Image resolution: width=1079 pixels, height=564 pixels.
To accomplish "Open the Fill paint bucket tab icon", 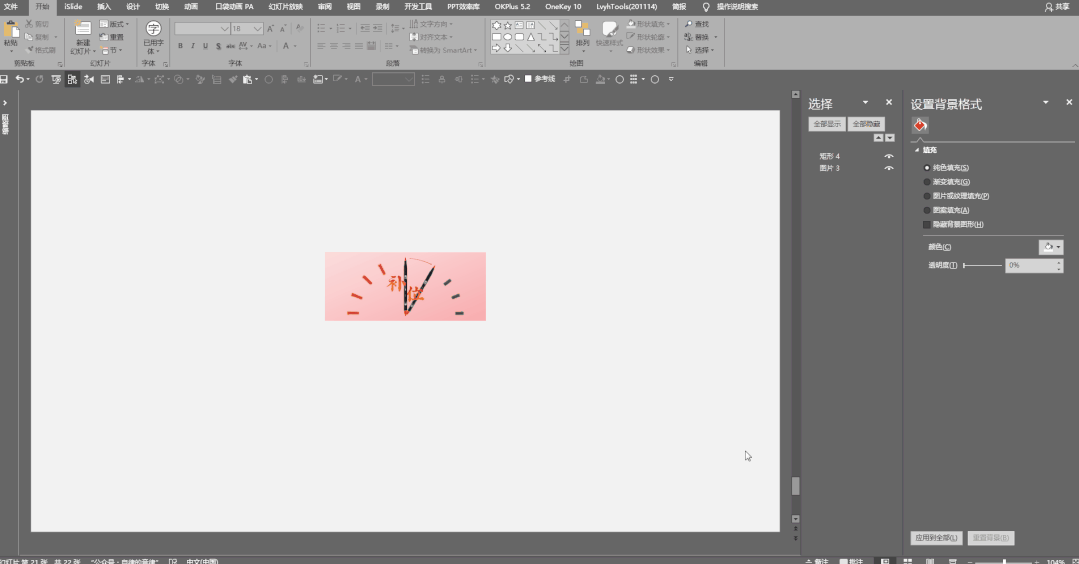I will pyautogui.click(x=920, y=125).
